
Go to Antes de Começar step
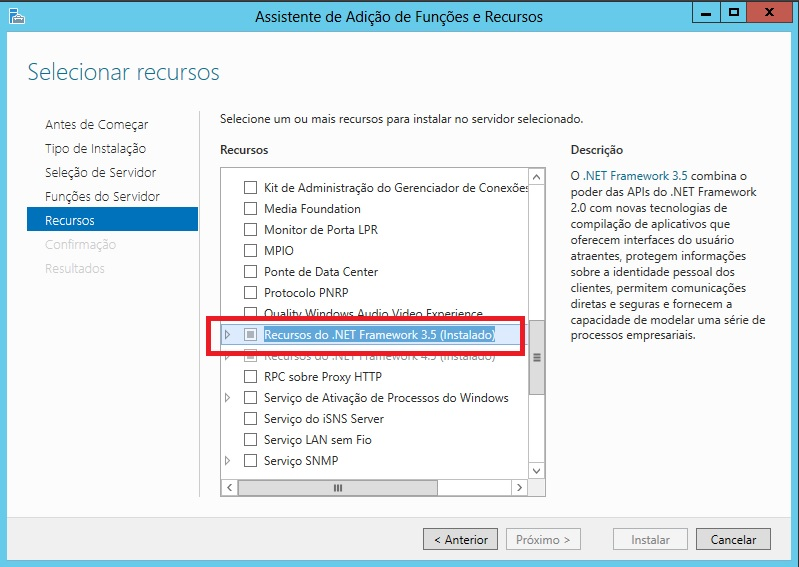click(97, 125)
